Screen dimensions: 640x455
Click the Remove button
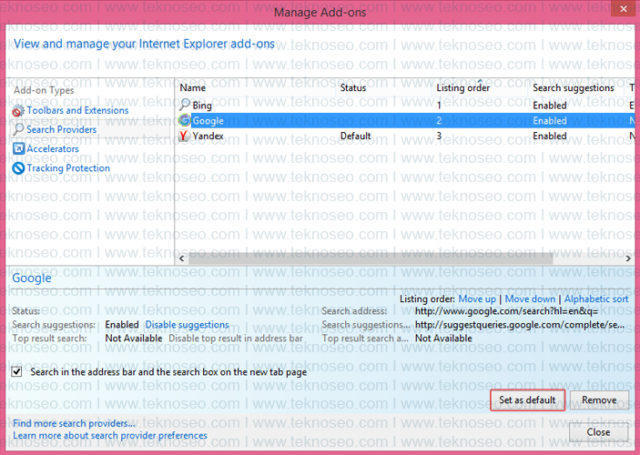click(599, 400)
